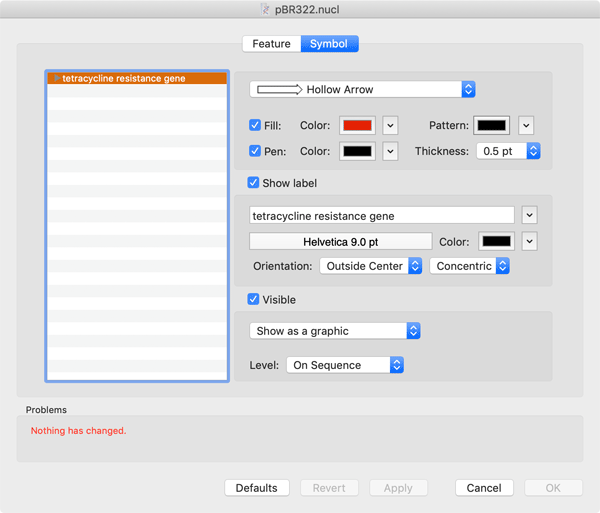Open the Hollow Arrow shape dropdown
600x513 pixels.
(362, 90)
